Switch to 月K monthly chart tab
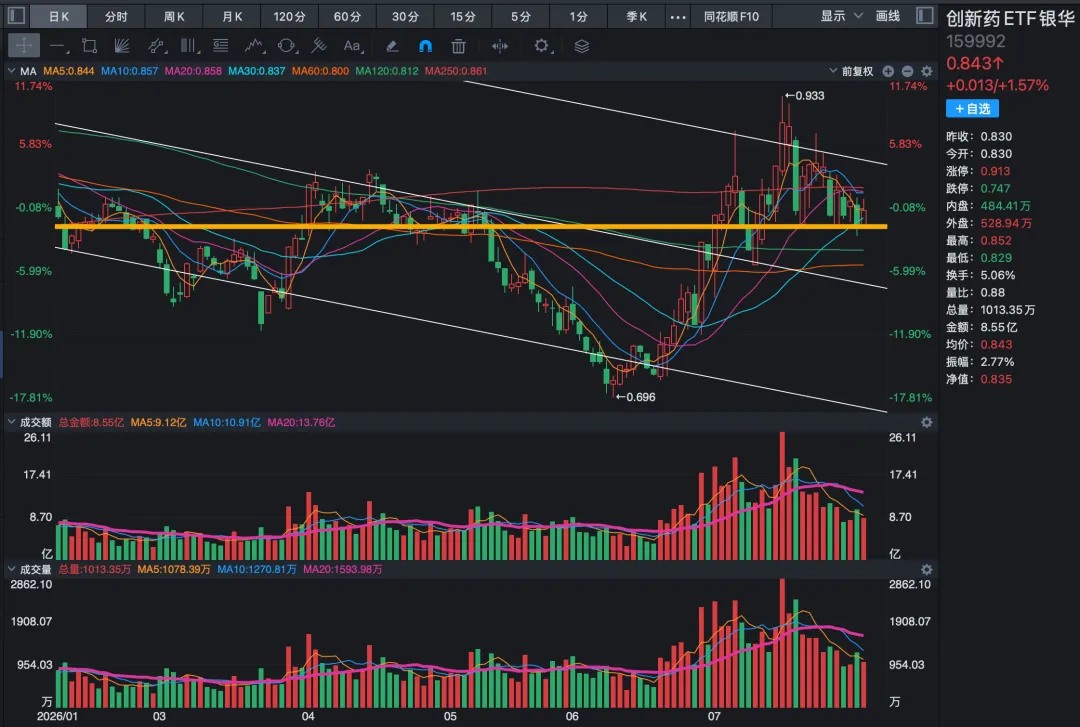The image size is (1080, 727). tap(232, 16)
